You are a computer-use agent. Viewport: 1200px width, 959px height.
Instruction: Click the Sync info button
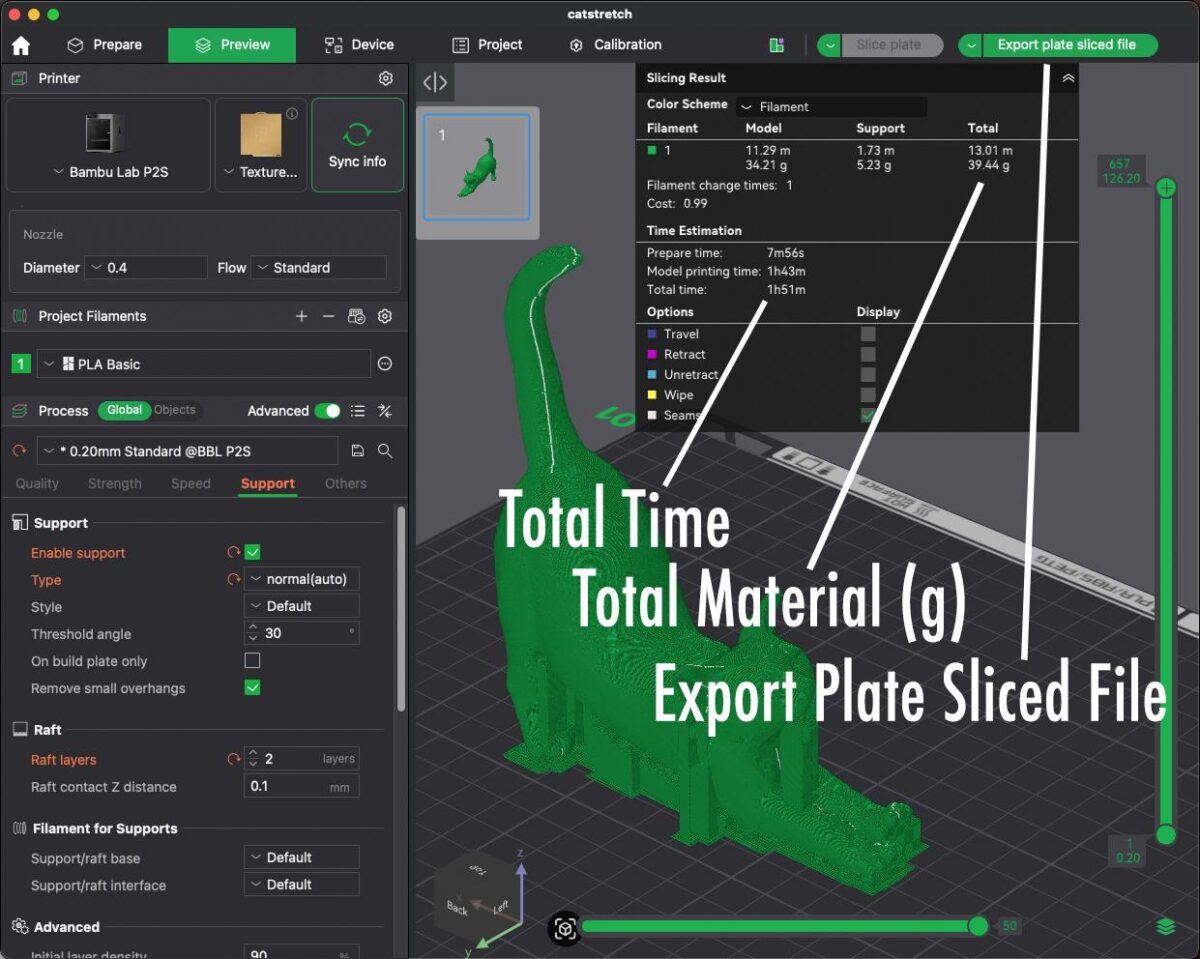pyautogui.click(x=357, y=145)
